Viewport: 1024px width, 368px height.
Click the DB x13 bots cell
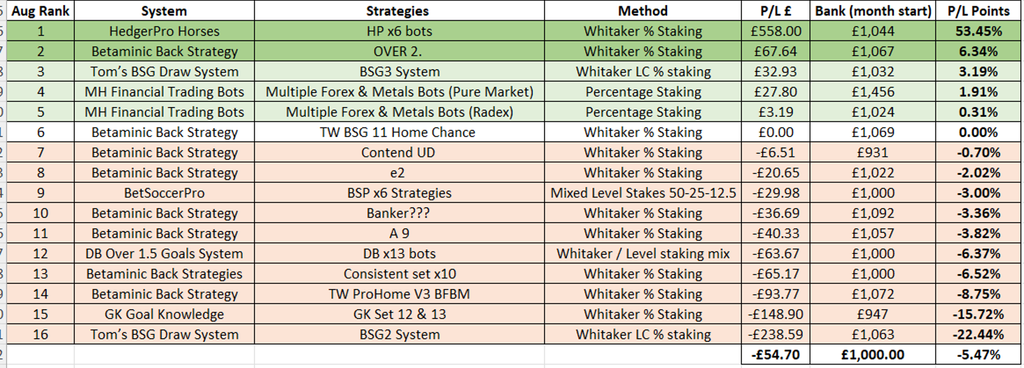point(399,253)
